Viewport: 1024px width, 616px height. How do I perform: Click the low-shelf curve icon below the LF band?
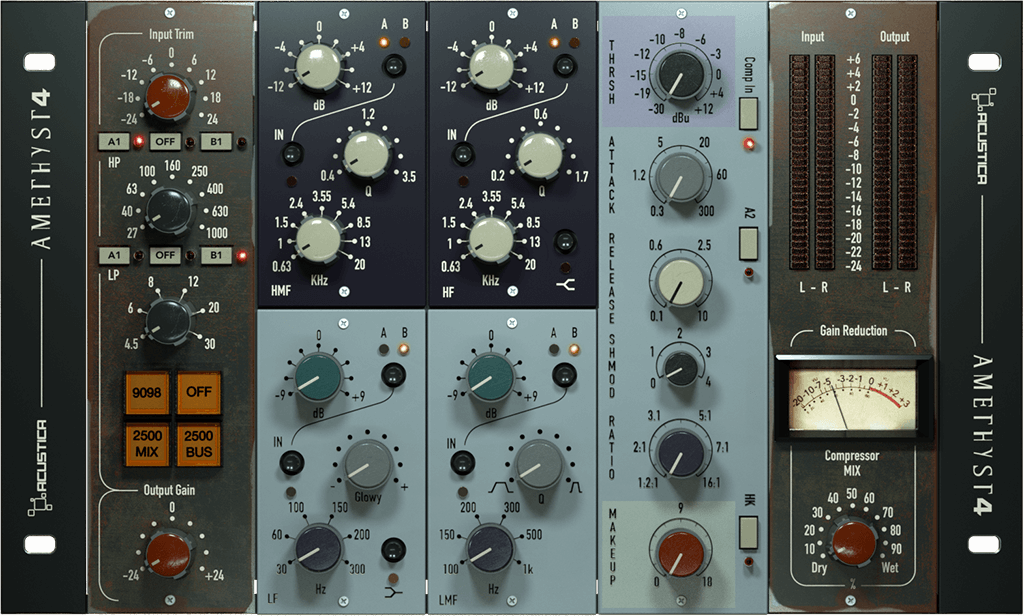pos(391,594)
